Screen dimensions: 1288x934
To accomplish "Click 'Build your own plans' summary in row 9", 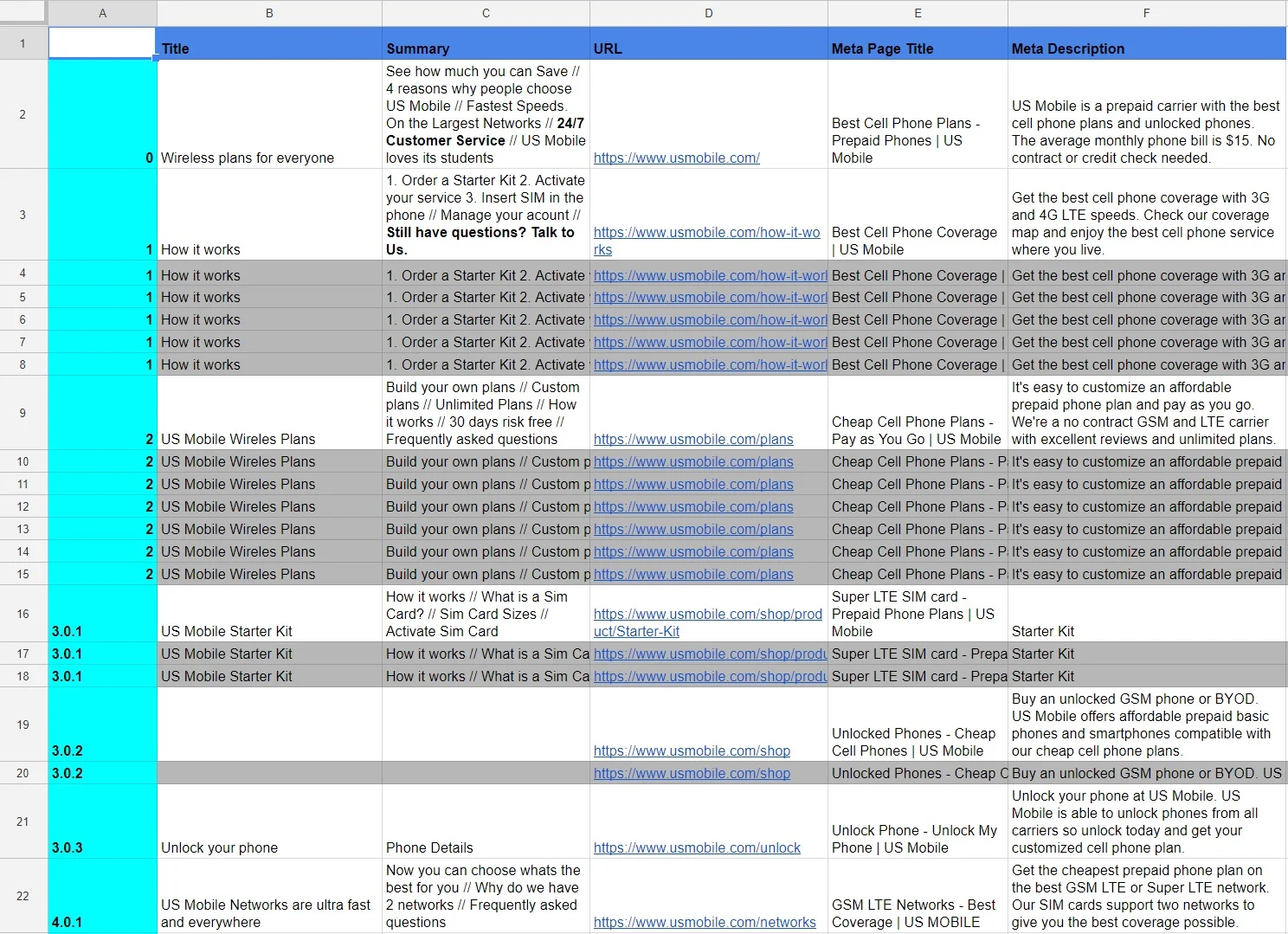I will [486, 413].
